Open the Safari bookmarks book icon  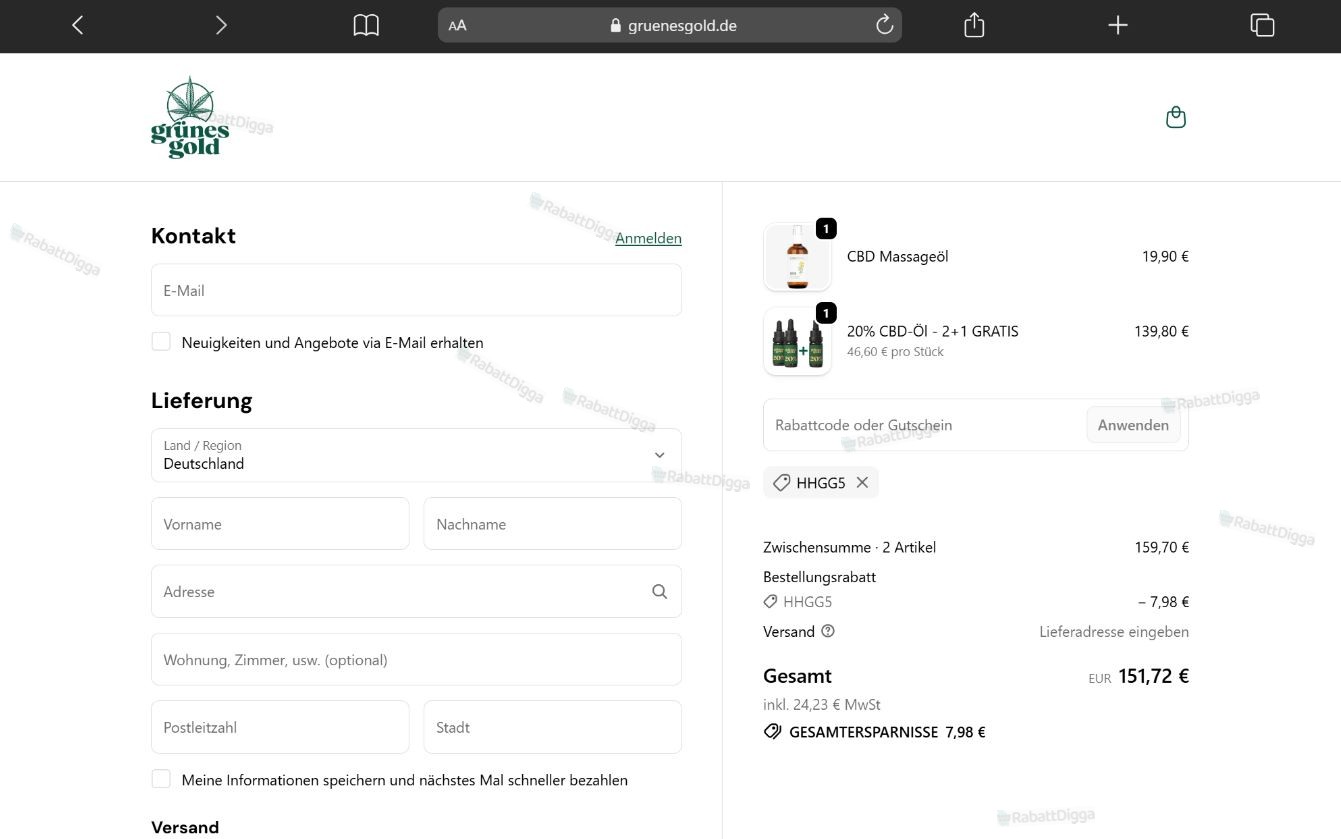click(x=366, y=25)
